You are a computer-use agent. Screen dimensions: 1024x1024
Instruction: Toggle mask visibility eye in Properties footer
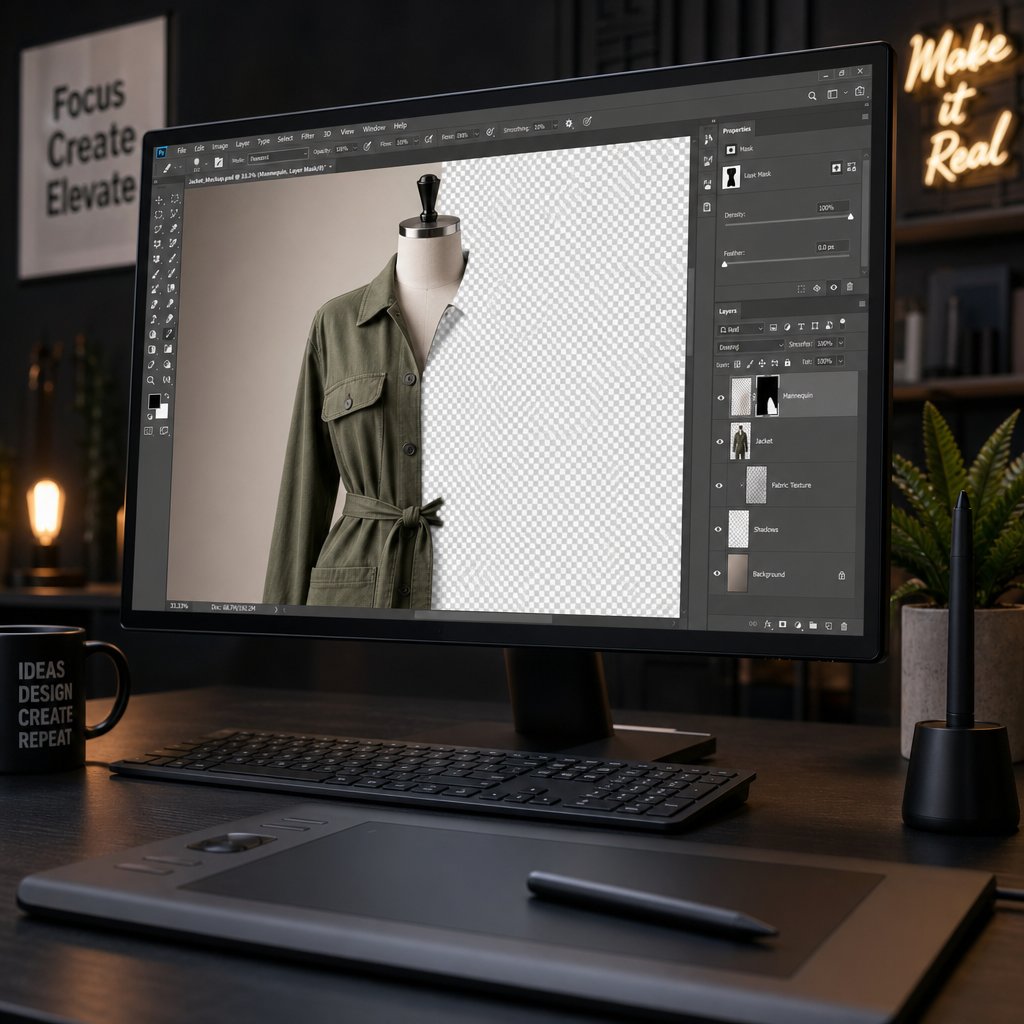[x=834, y=287]
